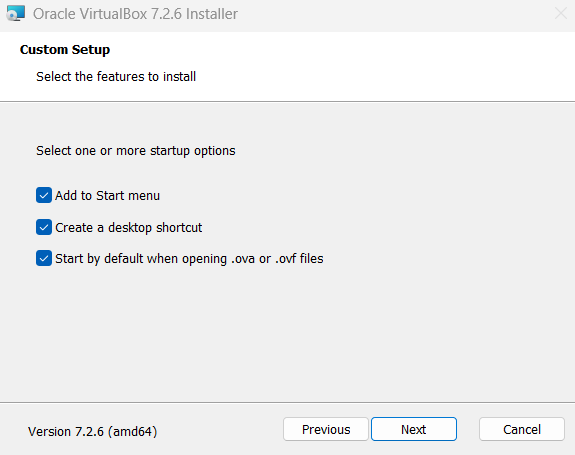The width and height of the screenshot is (575, 455).
Task: Click the VirtualBox installer icon in title bar
Action: (16, 13)
